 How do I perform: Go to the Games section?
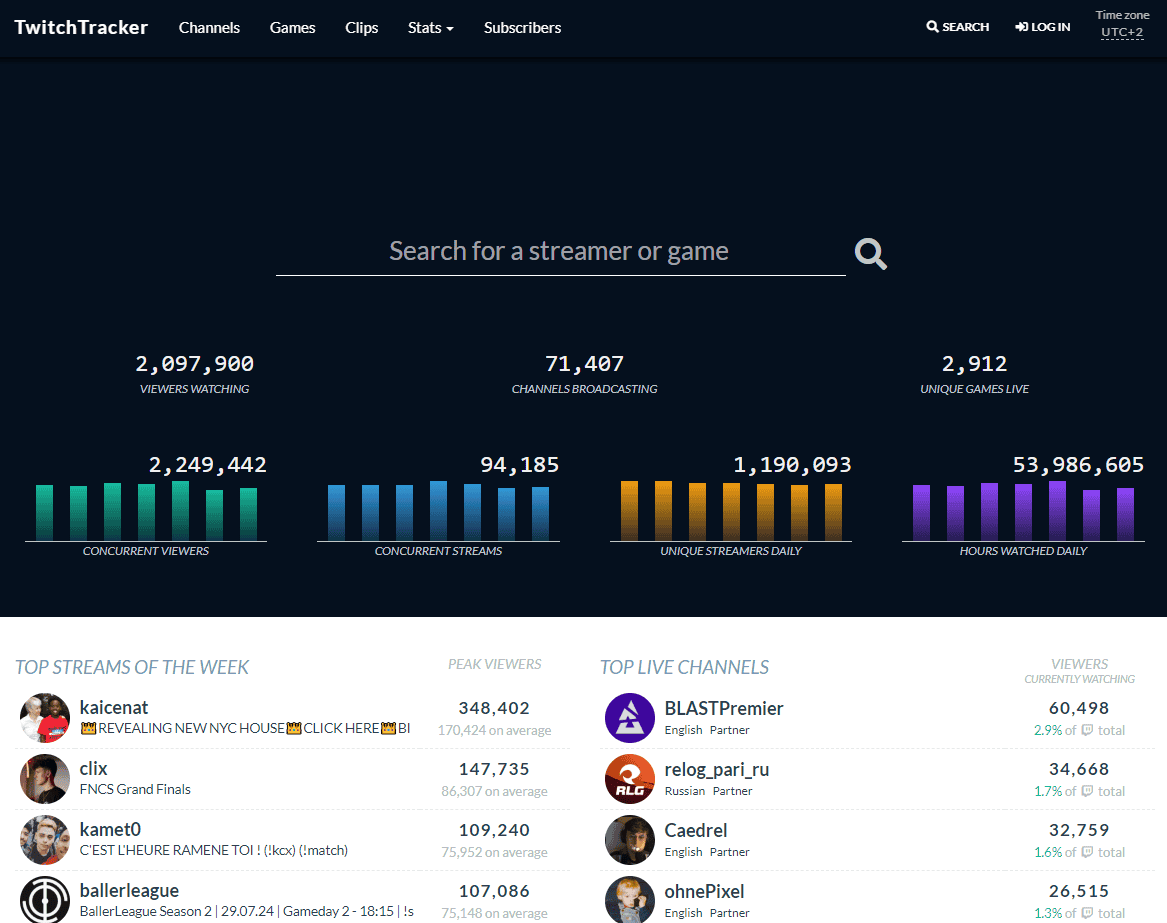(x=292, y=28)
